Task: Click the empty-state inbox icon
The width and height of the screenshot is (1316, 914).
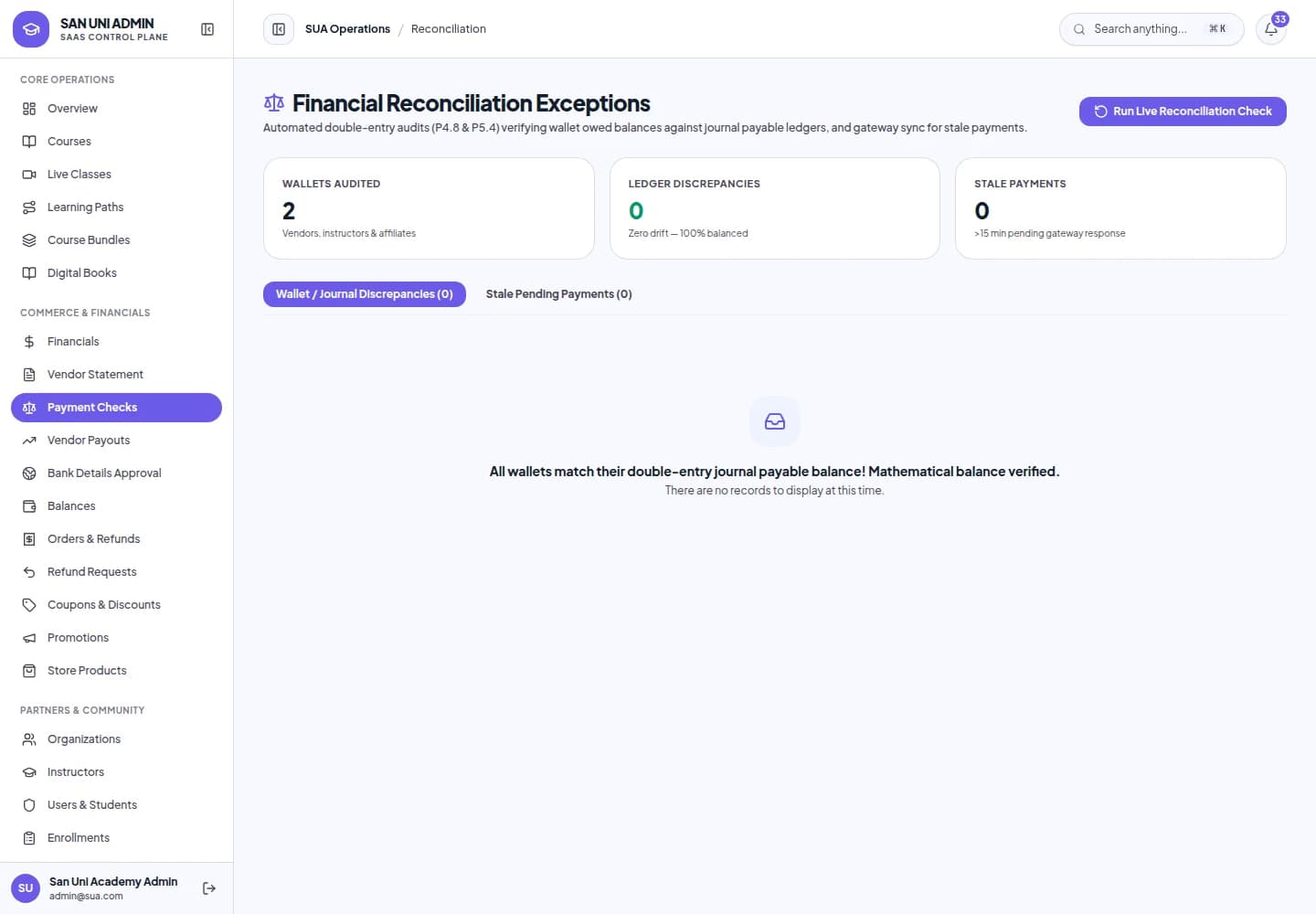Action: tap(775, 421)
